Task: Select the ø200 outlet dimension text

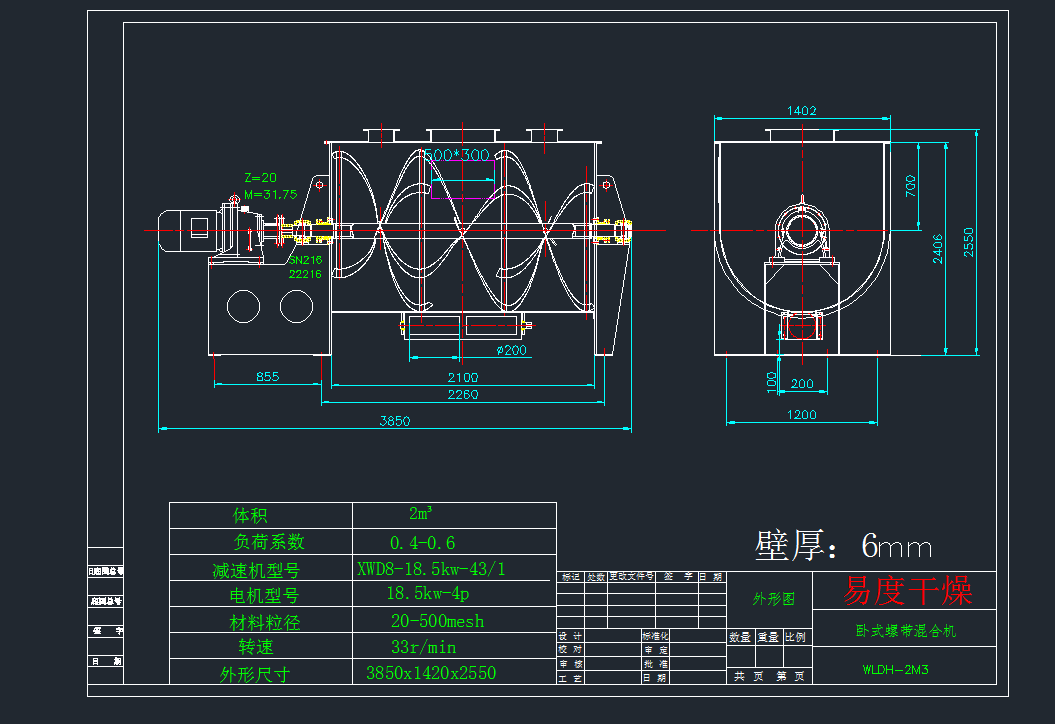Action: [511, 350]
